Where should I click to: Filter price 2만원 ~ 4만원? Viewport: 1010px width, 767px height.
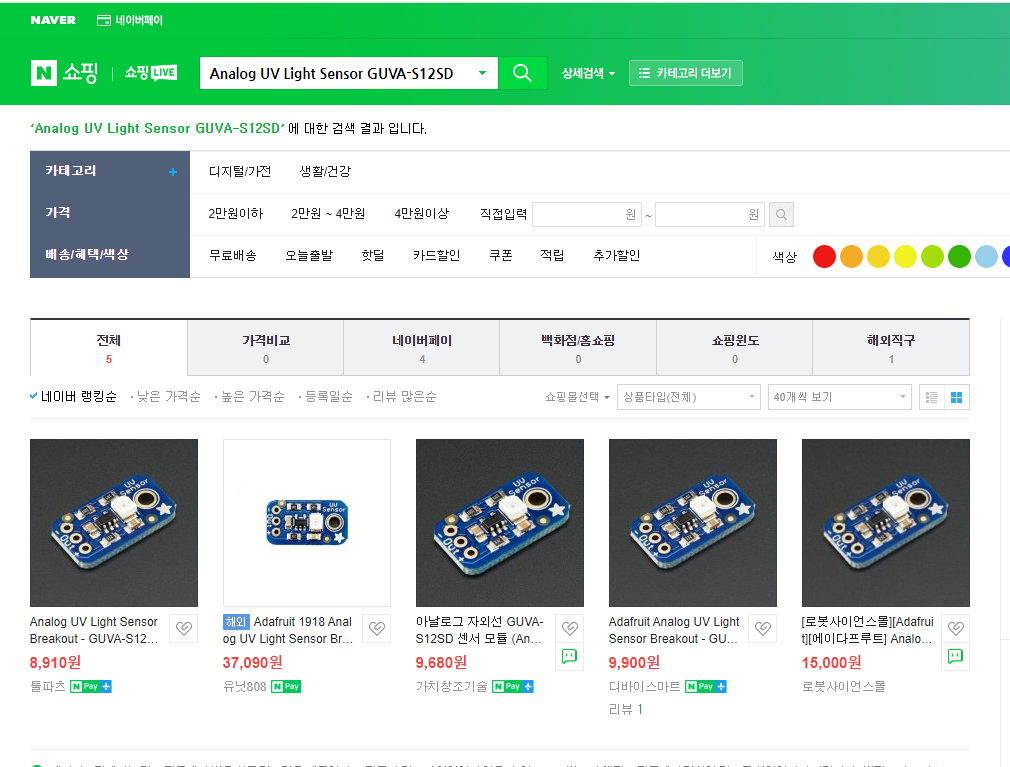click(x=328, y=214)
